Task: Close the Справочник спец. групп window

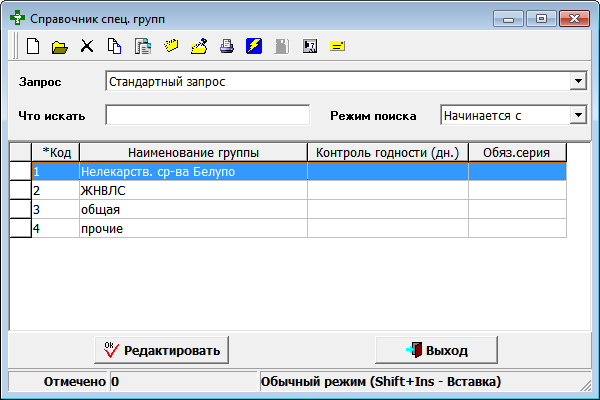Action: (574, 19)
